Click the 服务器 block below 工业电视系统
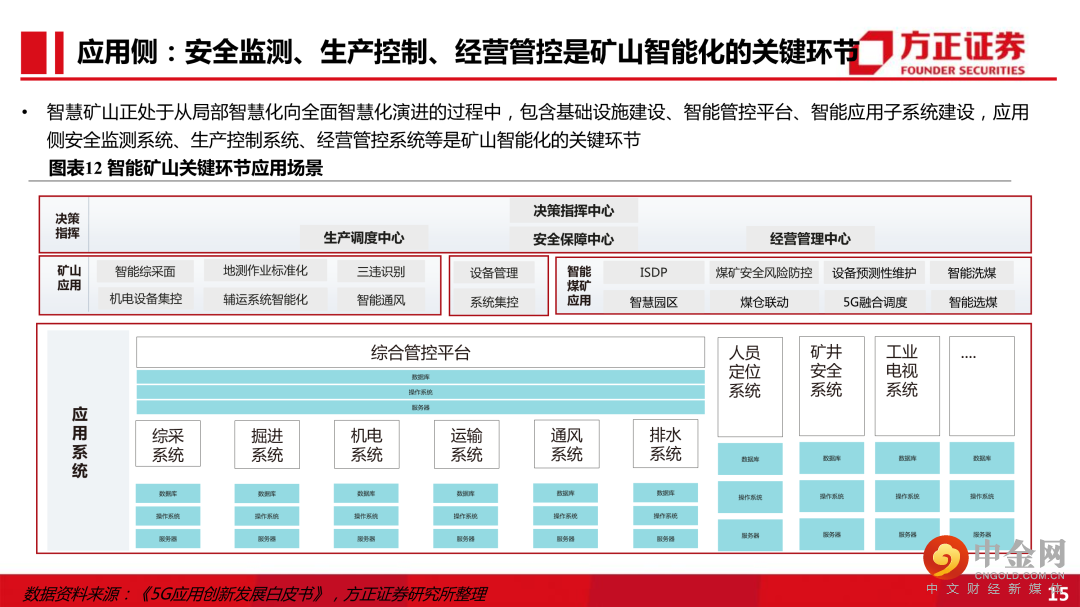This screenshot has width=1080, height=607. pos(907,534)
